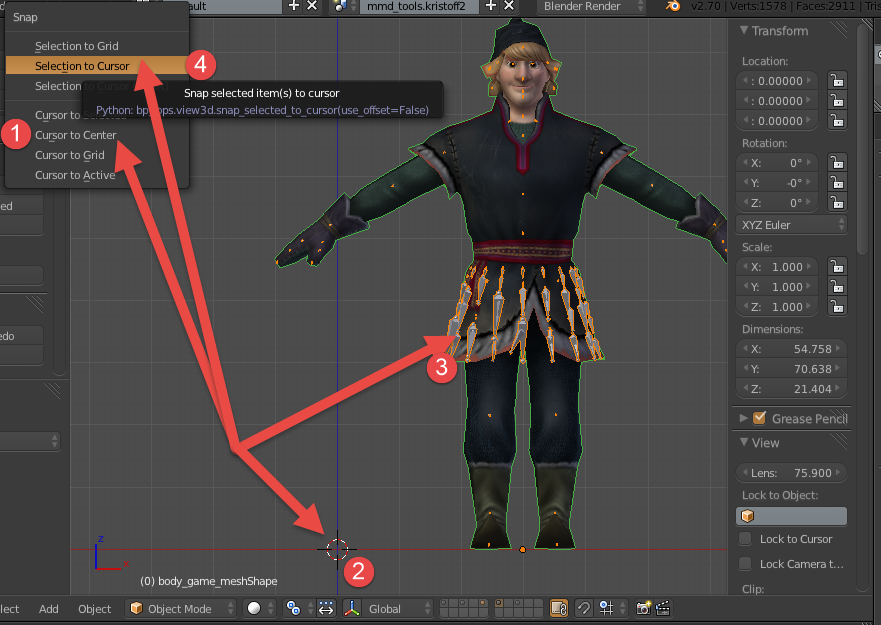Click Scale Z value 1.000 field
The height and width of the screenshot is (625, 881).
[778, 307]
